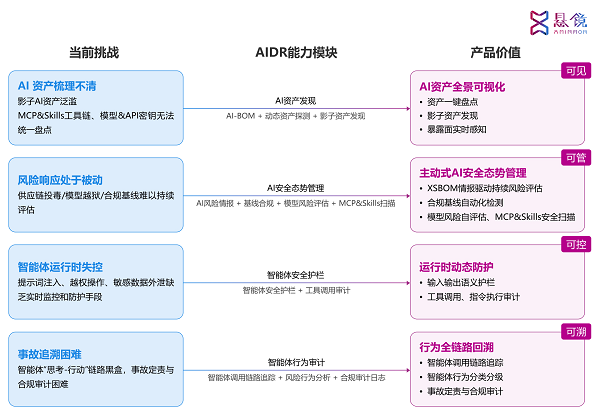
Task: Click the 可见 tag badge
Action: pos(576,70)
